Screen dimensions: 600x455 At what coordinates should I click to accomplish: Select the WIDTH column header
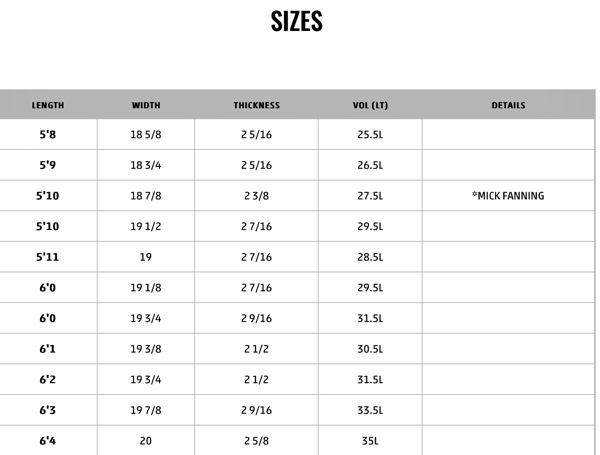click(146, 105)
